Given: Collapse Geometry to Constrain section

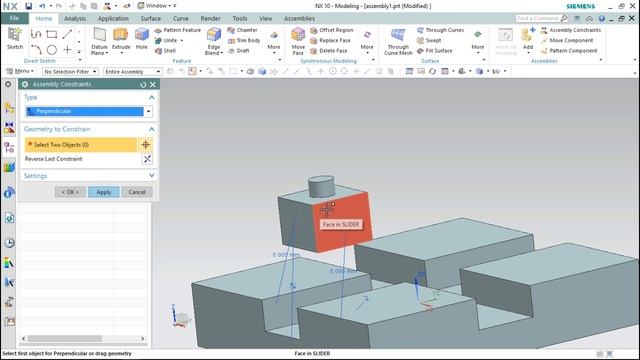Looking at the screenshot, I should (x=151, y=129).
